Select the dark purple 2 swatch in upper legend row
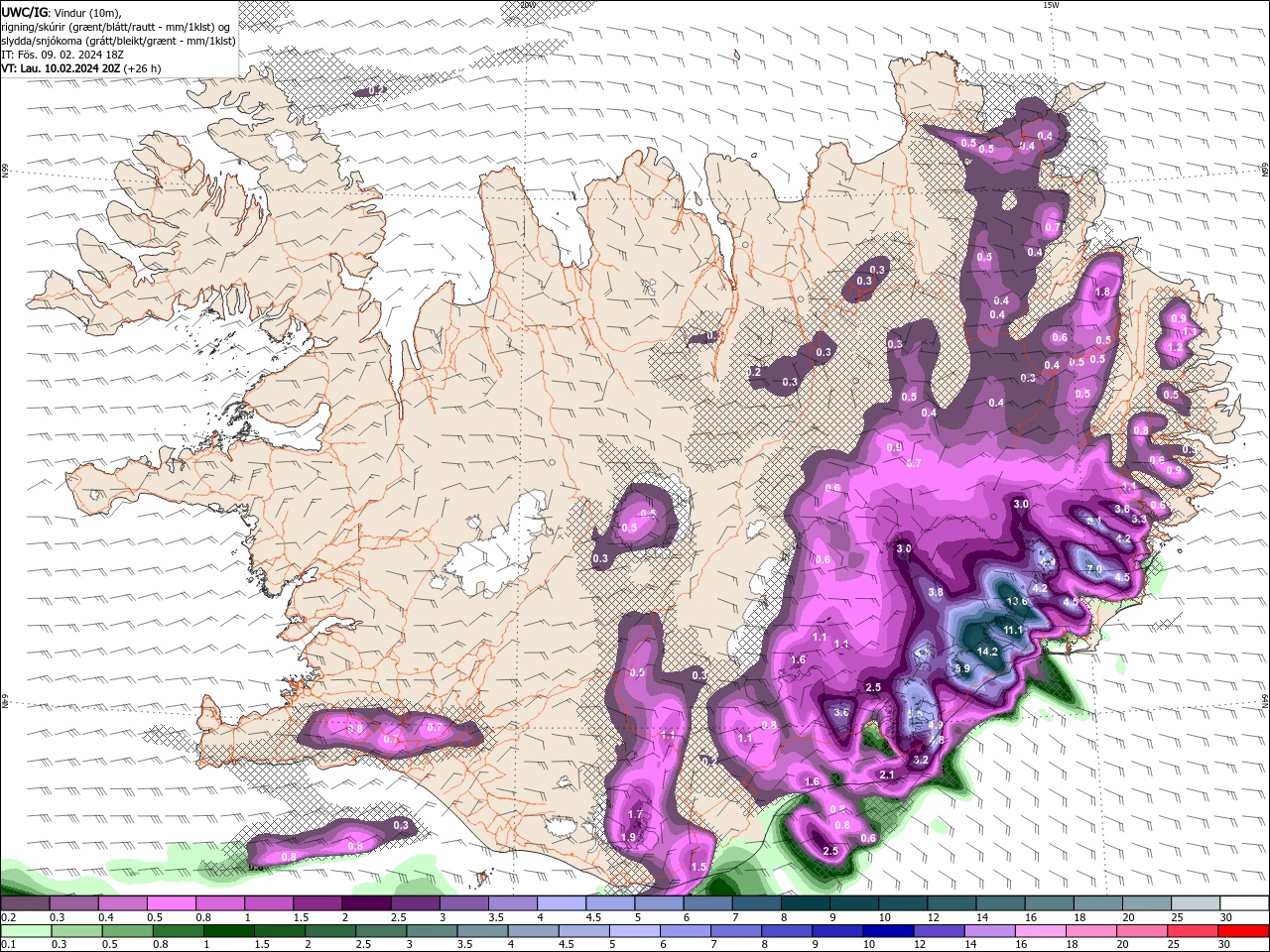Screen dimensions: 1270x952 tap(366, 903)
